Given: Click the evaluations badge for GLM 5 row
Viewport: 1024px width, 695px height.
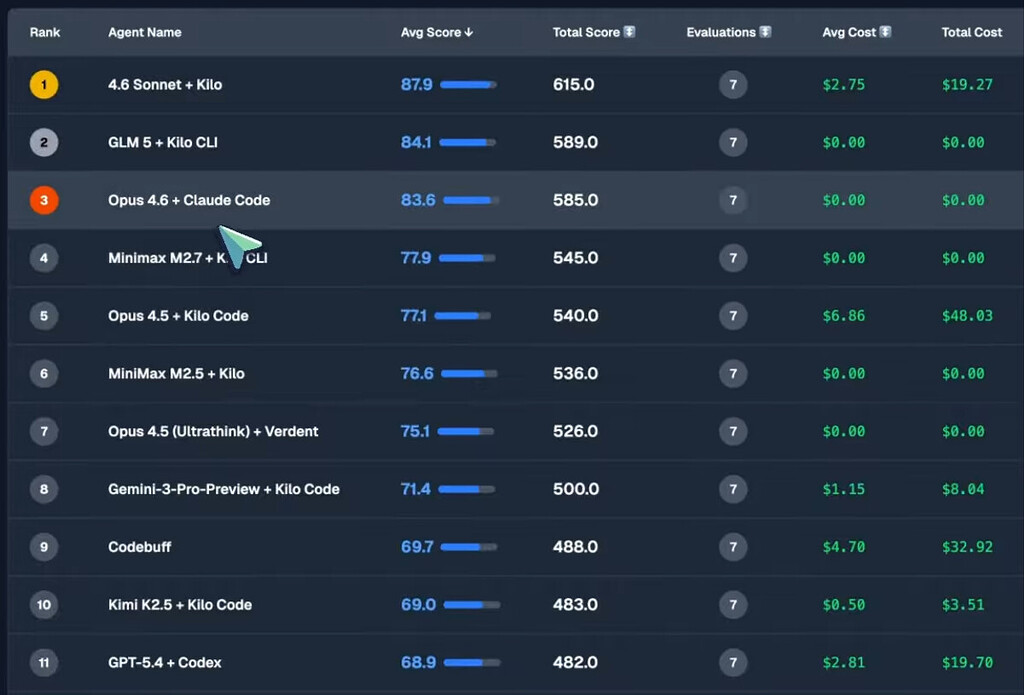Looking at the screenshot, I should [x=733, y=142].
